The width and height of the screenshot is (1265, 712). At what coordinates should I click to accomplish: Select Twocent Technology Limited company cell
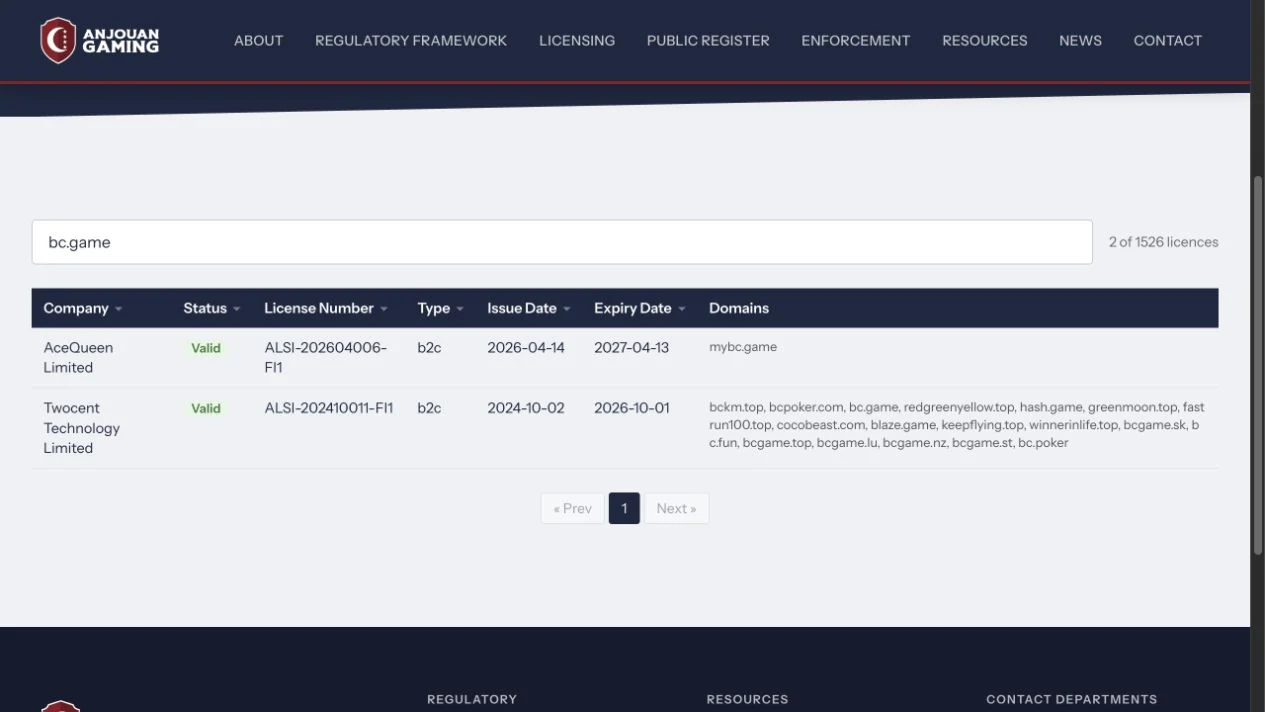pos(82,428)
